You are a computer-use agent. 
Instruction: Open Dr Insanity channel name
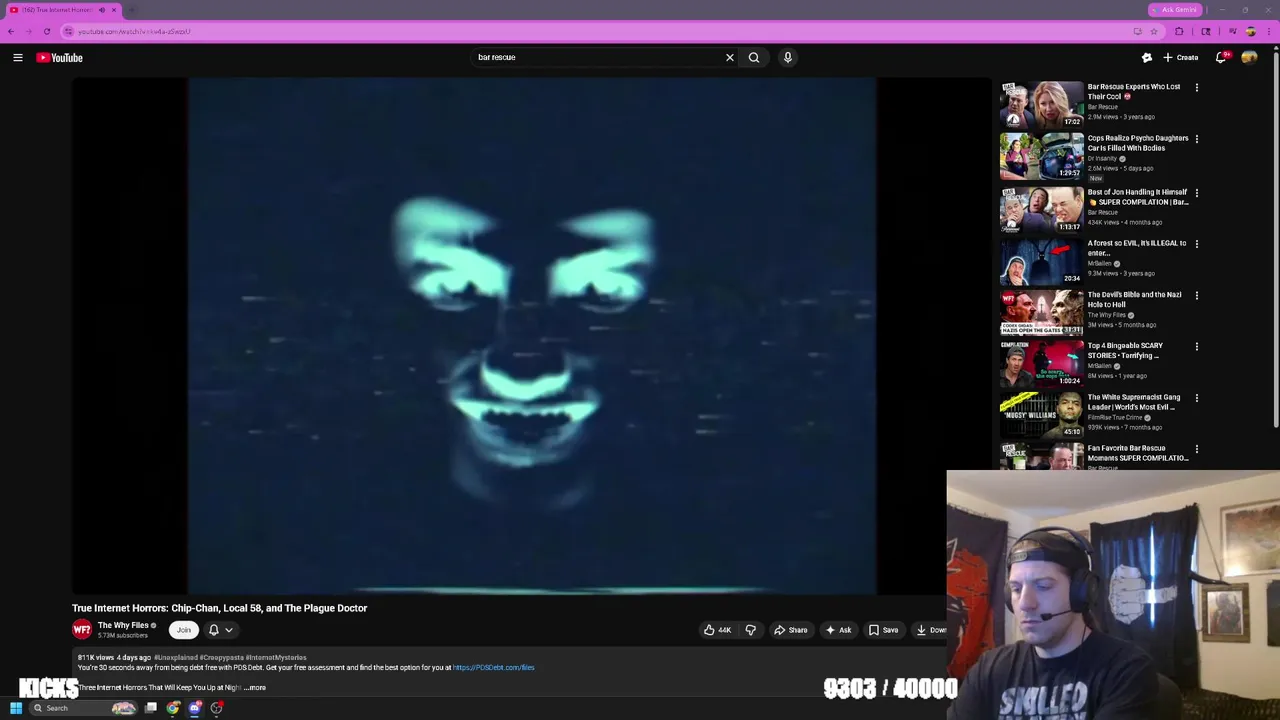click(1102, 159)
